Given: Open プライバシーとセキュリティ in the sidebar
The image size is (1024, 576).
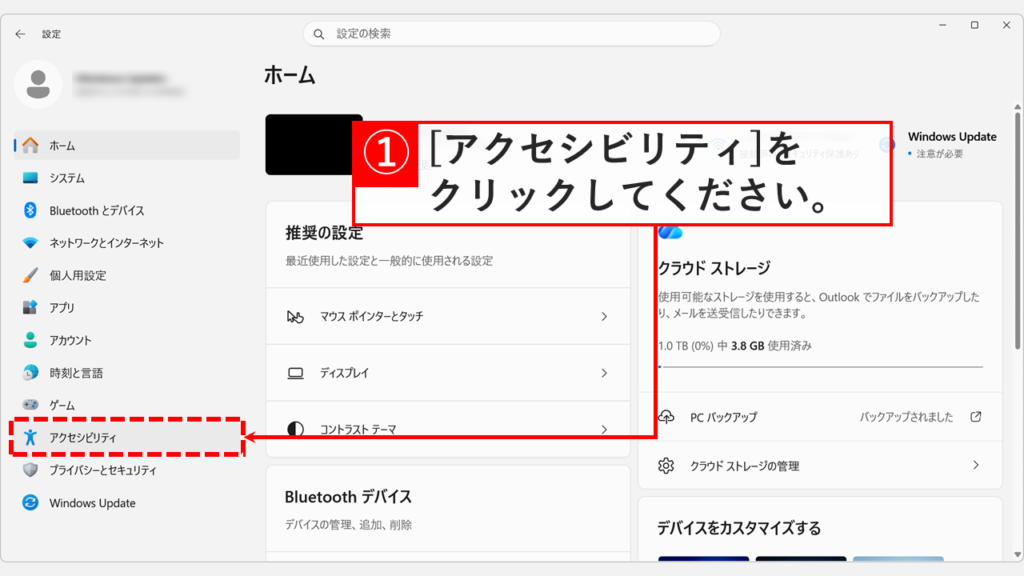Looking at the screenshot, I should [127, 470].
